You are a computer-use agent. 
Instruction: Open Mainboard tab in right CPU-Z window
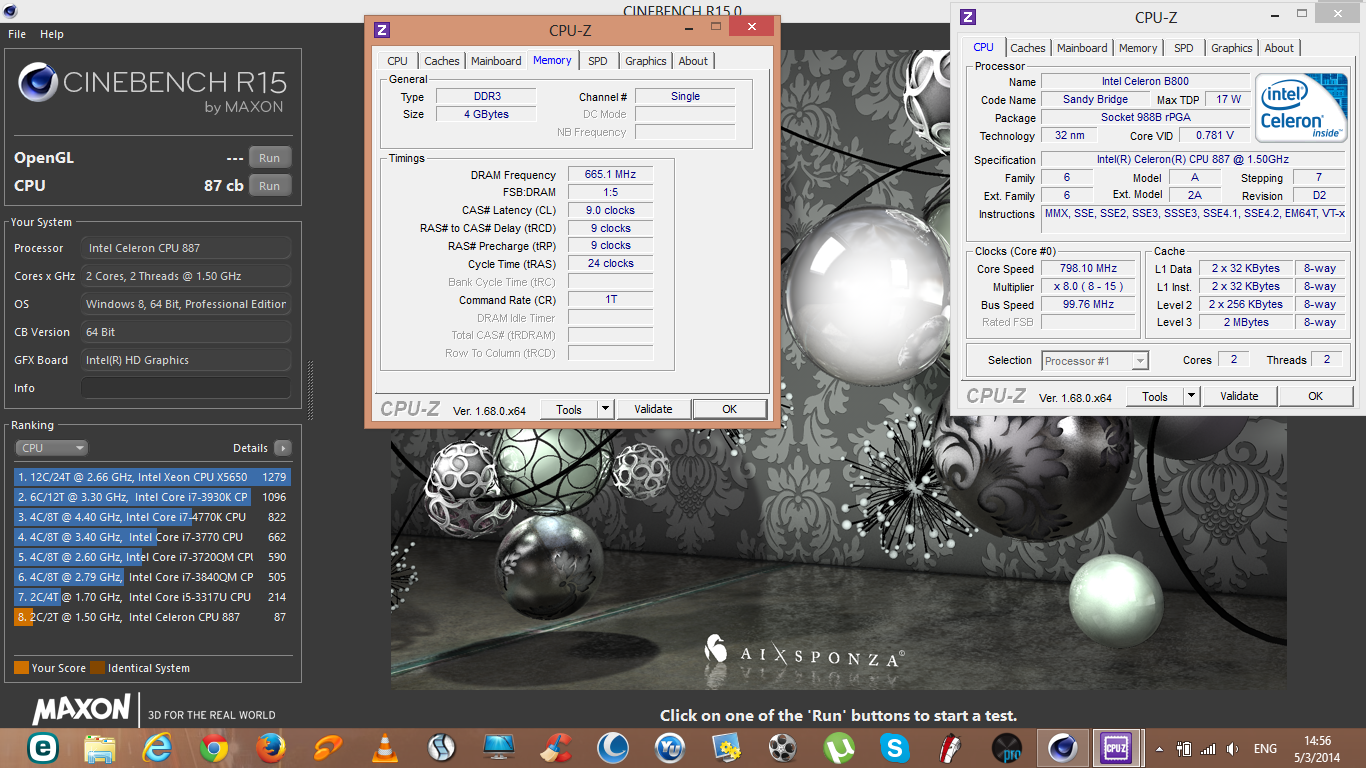1082,48
